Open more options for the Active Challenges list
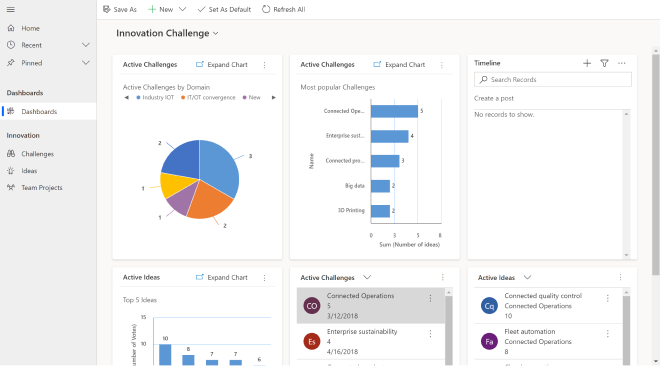 coord(442,277)
